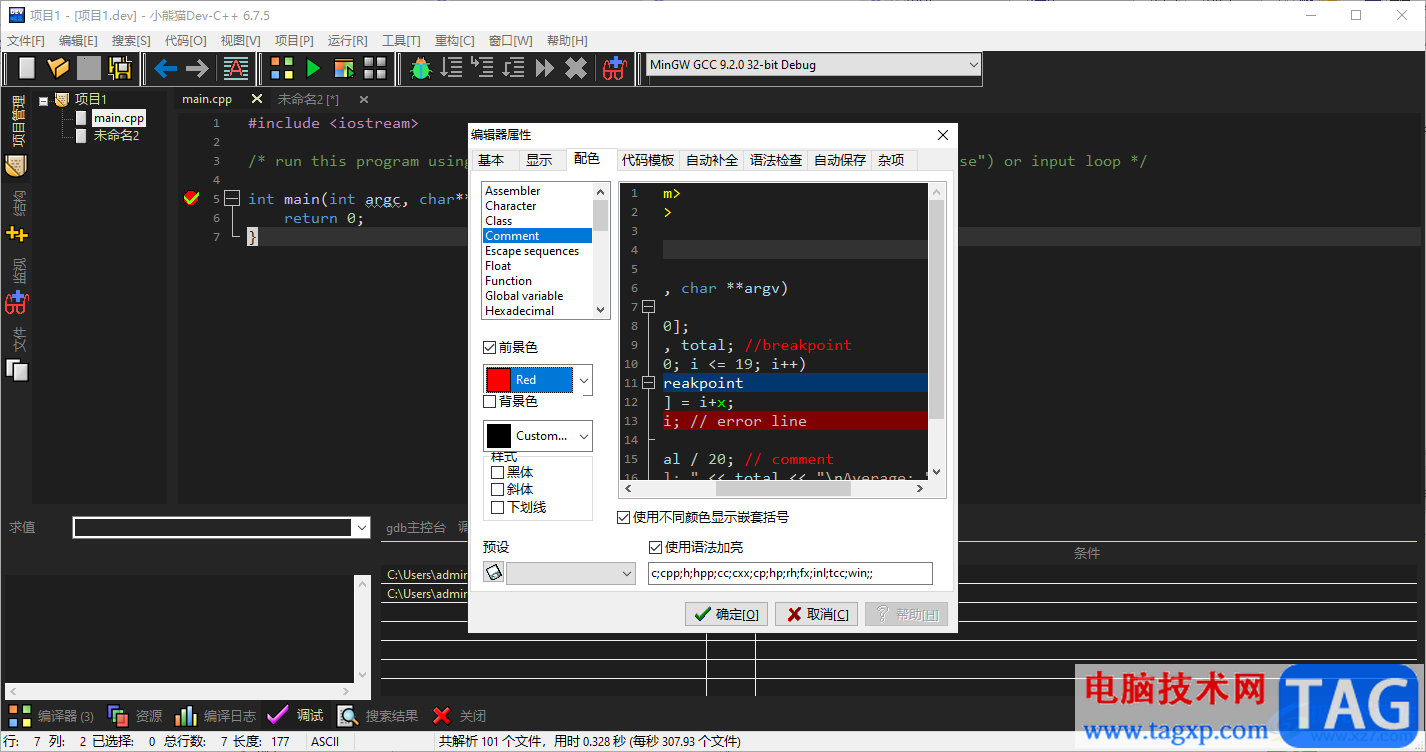The height and width of the screenshot is (752, 1426).
Task: Click the black background color swatch
Action: pyautogui.click(x=498, y=436)
